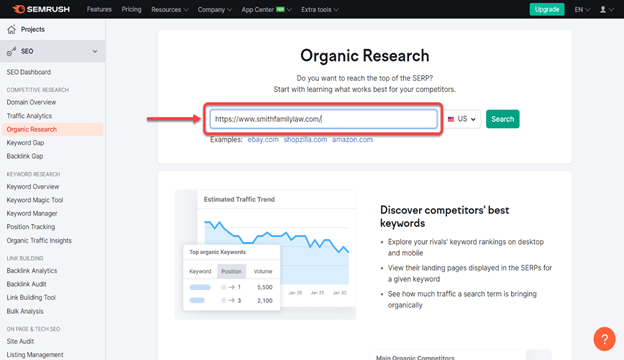Image resolution: width=624 pixels, height=360 pixels.
Task: Open the EN language selector
Action: click(x=582, y=10)
